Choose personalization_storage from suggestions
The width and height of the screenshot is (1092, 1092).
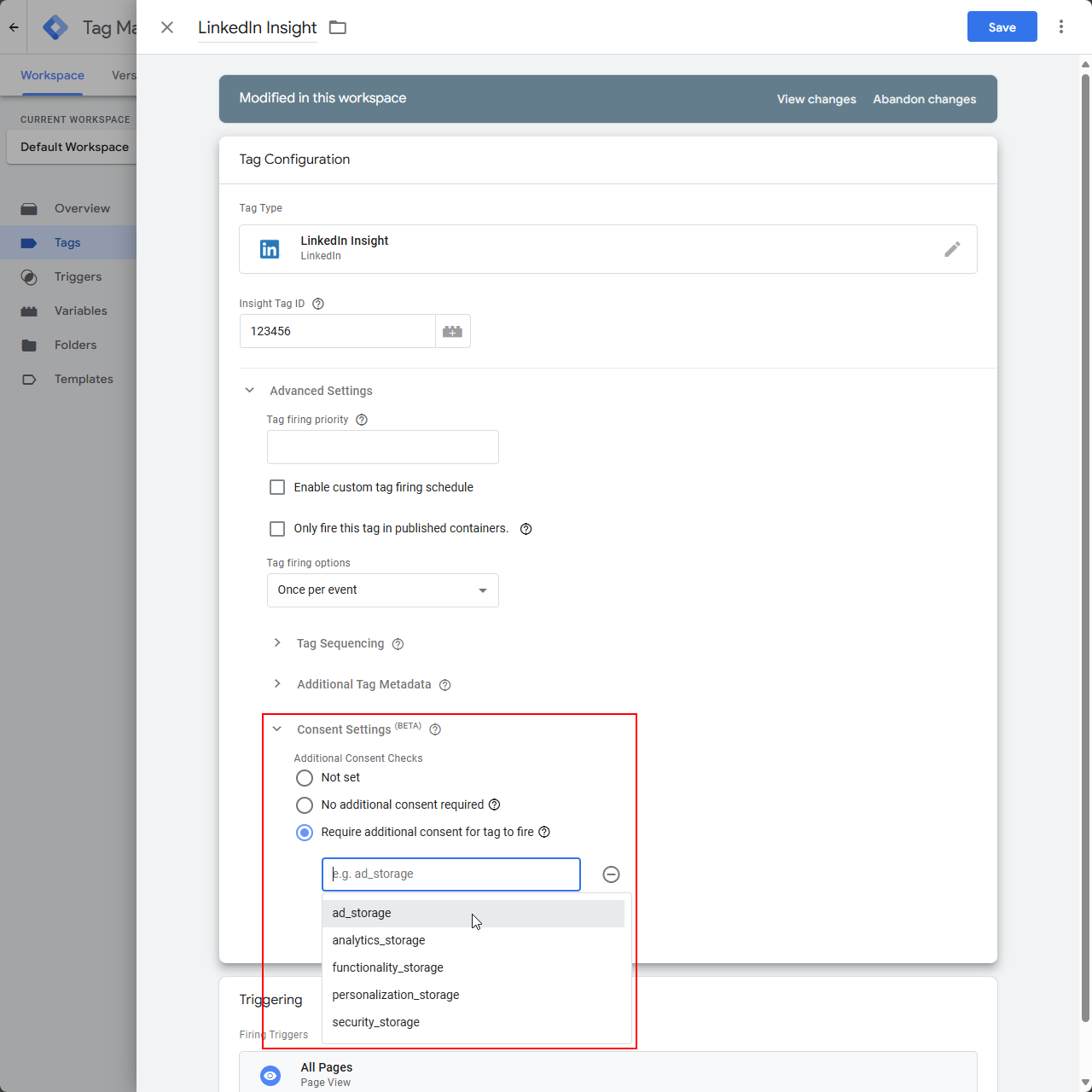[x=473, y=995]
